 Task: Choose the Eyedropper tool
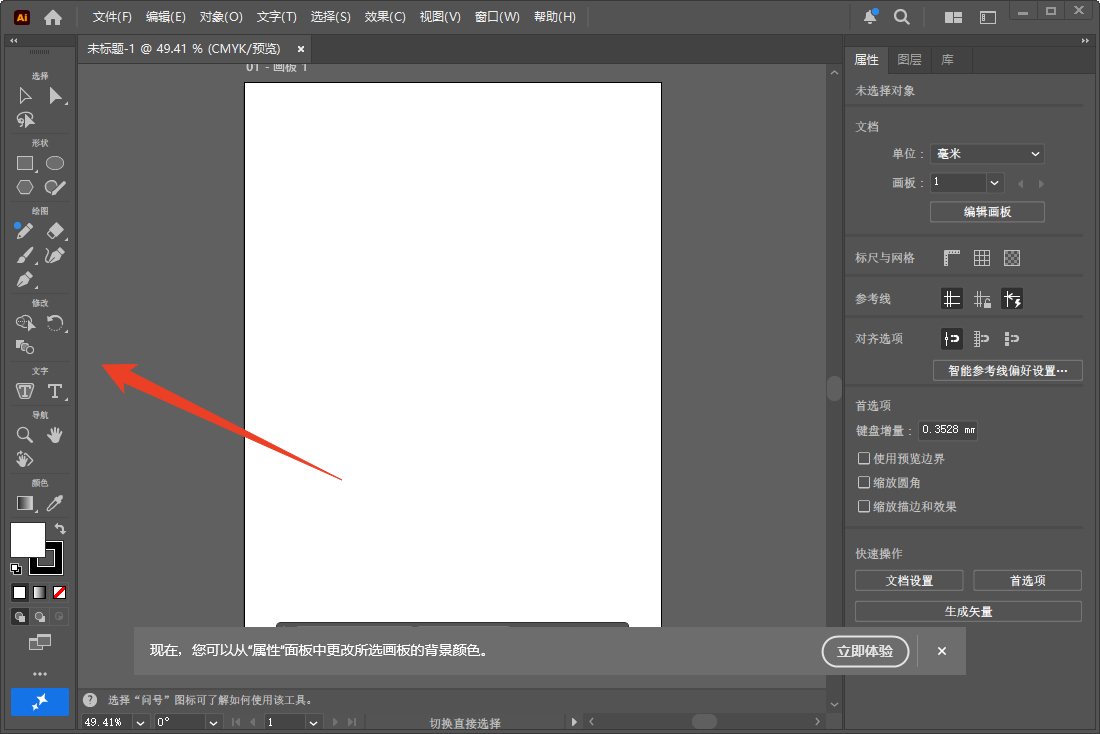(x=56, y=503)
